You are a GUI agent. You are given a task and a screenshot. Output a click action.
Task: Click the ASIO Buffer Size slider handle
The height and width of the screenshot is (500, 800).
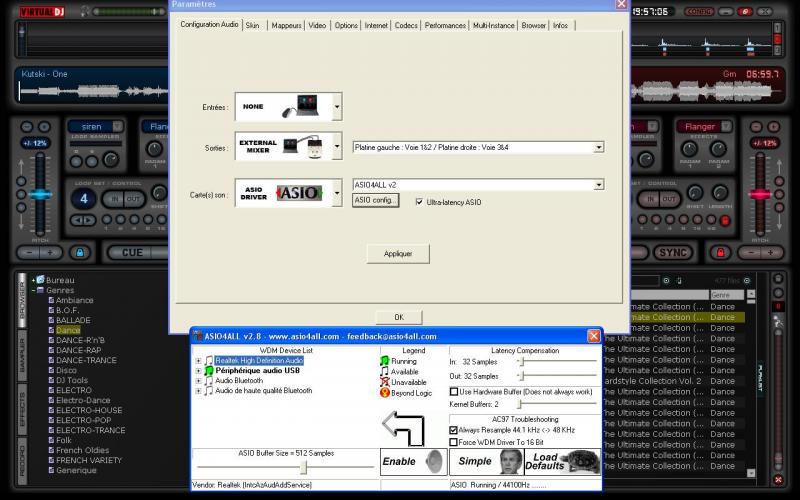pyautogui.click(x=304, y=467)
